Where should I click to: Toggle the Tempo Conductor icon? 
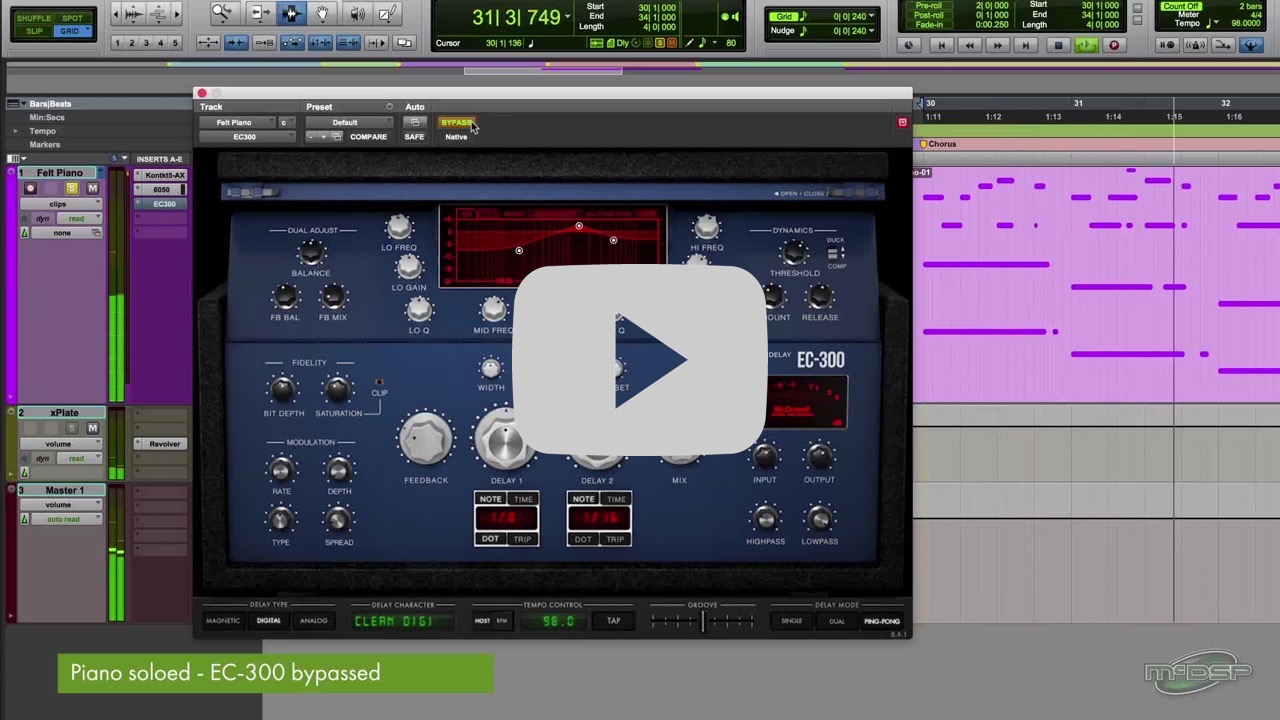[x=1251, y=45]
